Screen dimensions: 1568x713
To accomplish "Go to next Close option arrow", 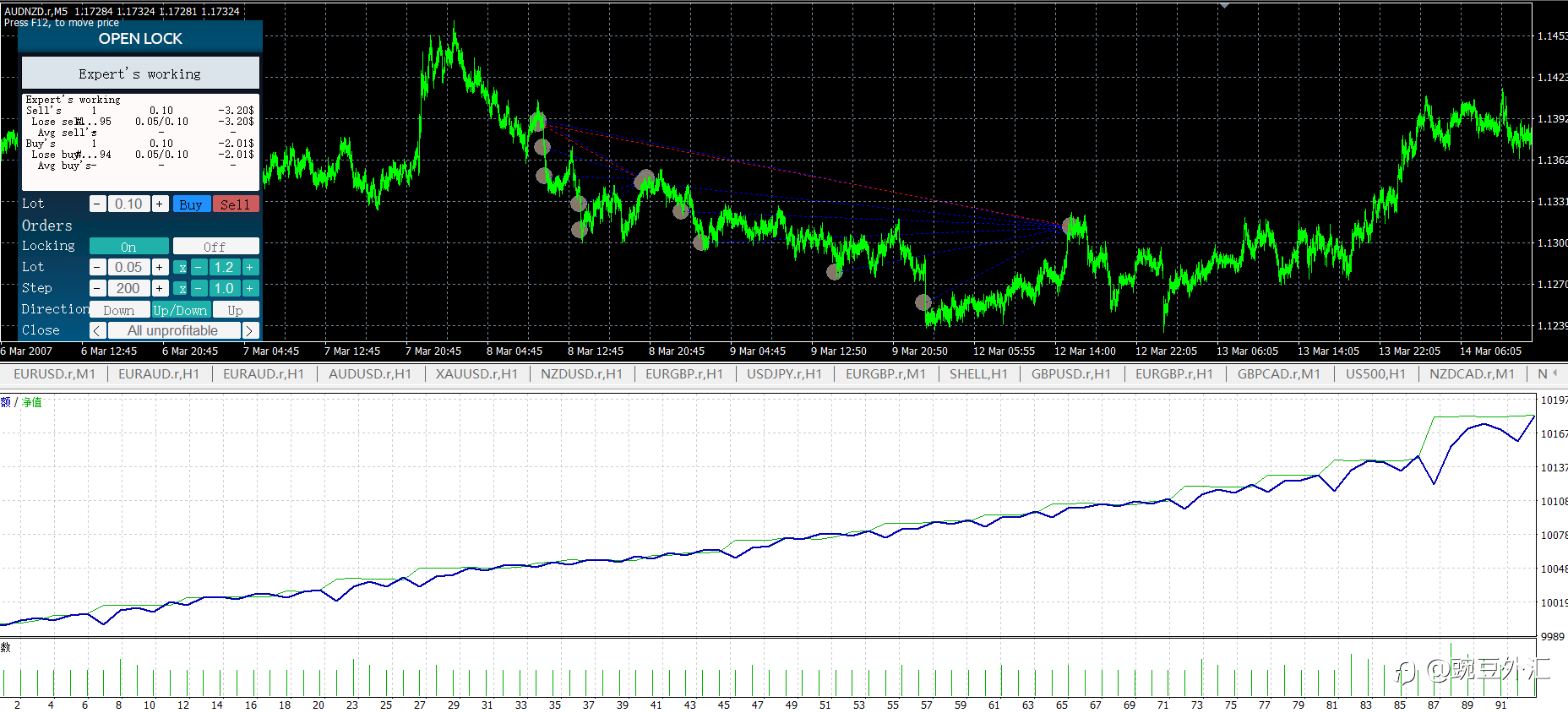I will pos(250,330).
